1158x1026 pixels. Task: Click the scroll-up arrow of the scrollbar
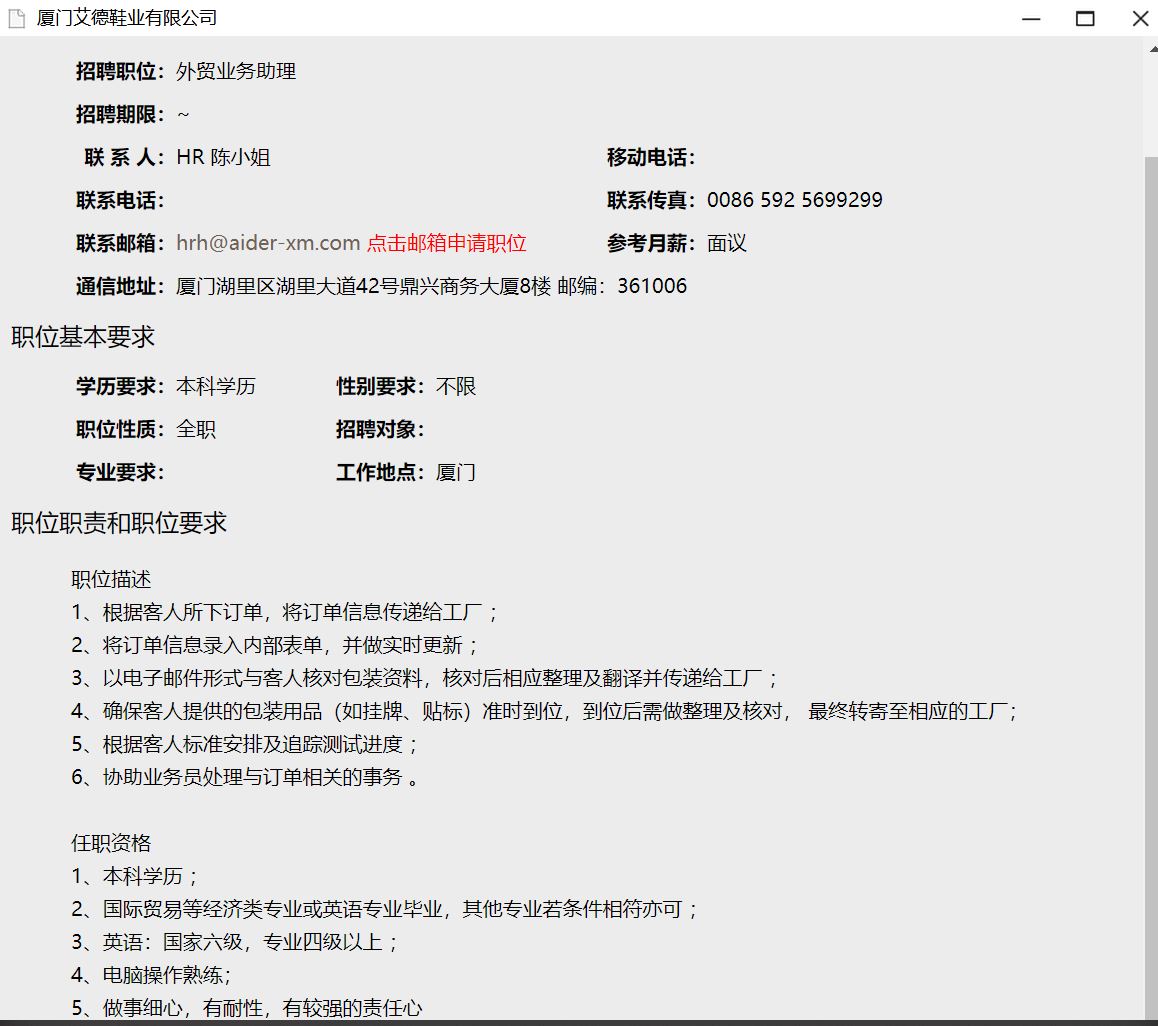coord(1152,49)
